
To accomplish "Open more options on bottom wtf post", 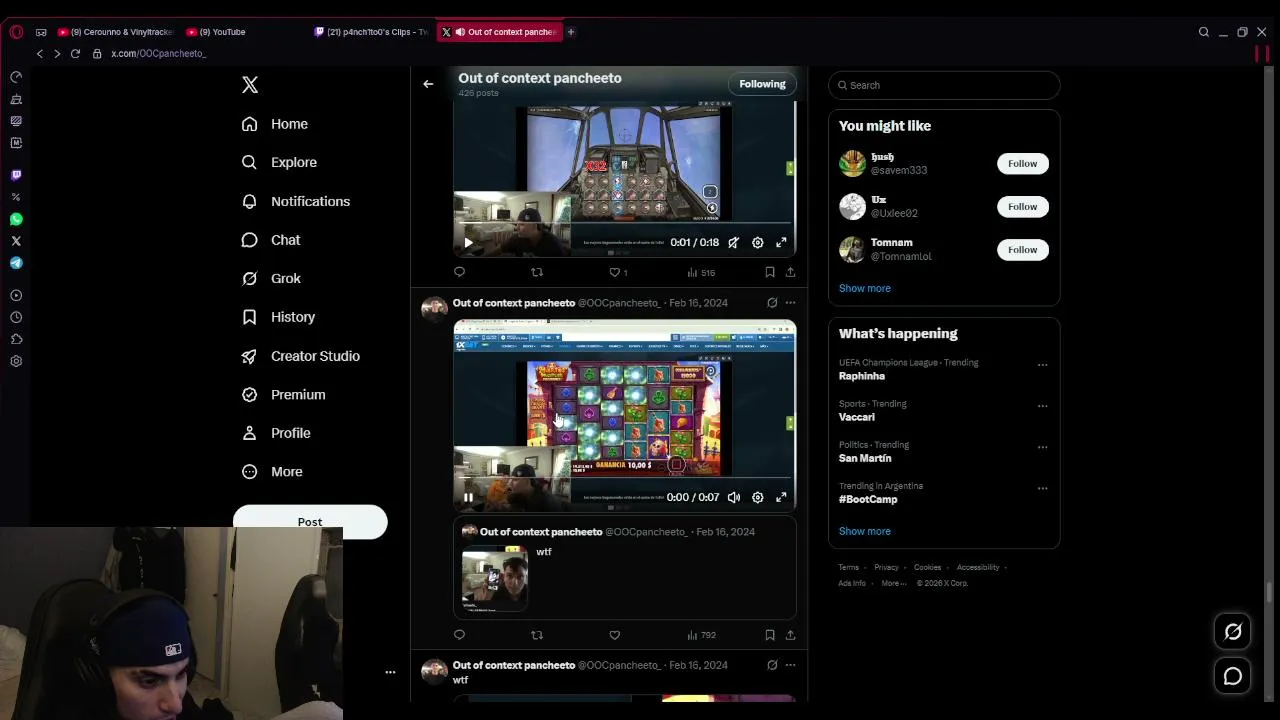I will pos(790,665).
